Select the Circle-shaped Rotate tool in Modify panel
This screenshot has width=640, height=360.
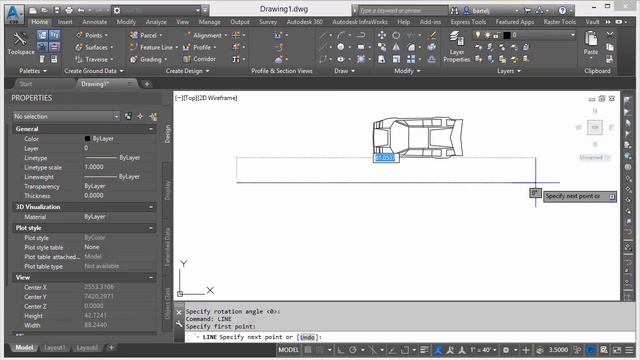396,36
